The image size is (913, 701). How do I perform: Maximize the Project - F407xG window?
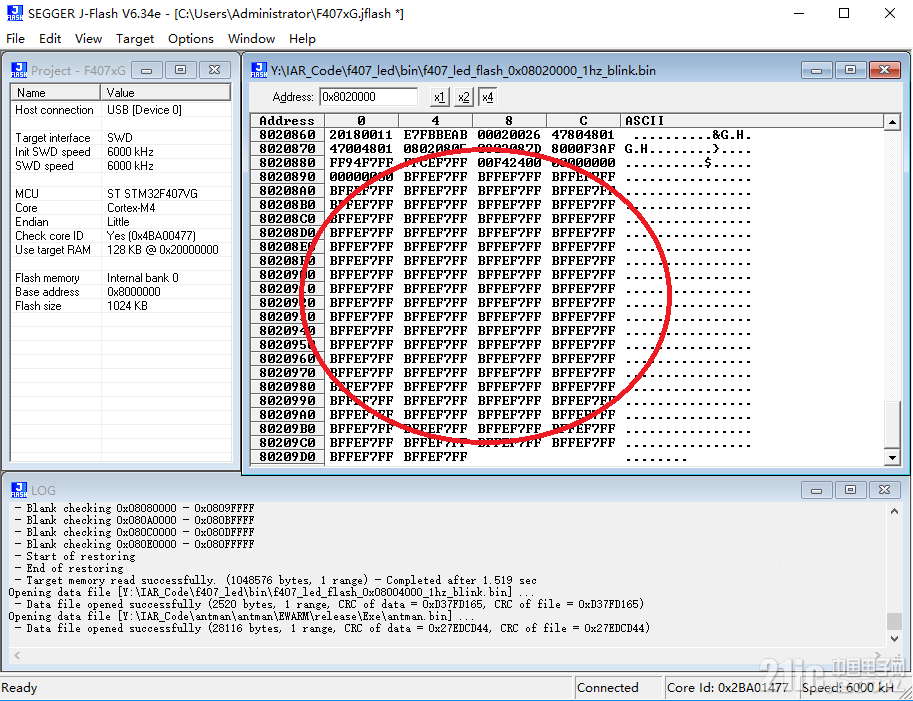(181, 70)
